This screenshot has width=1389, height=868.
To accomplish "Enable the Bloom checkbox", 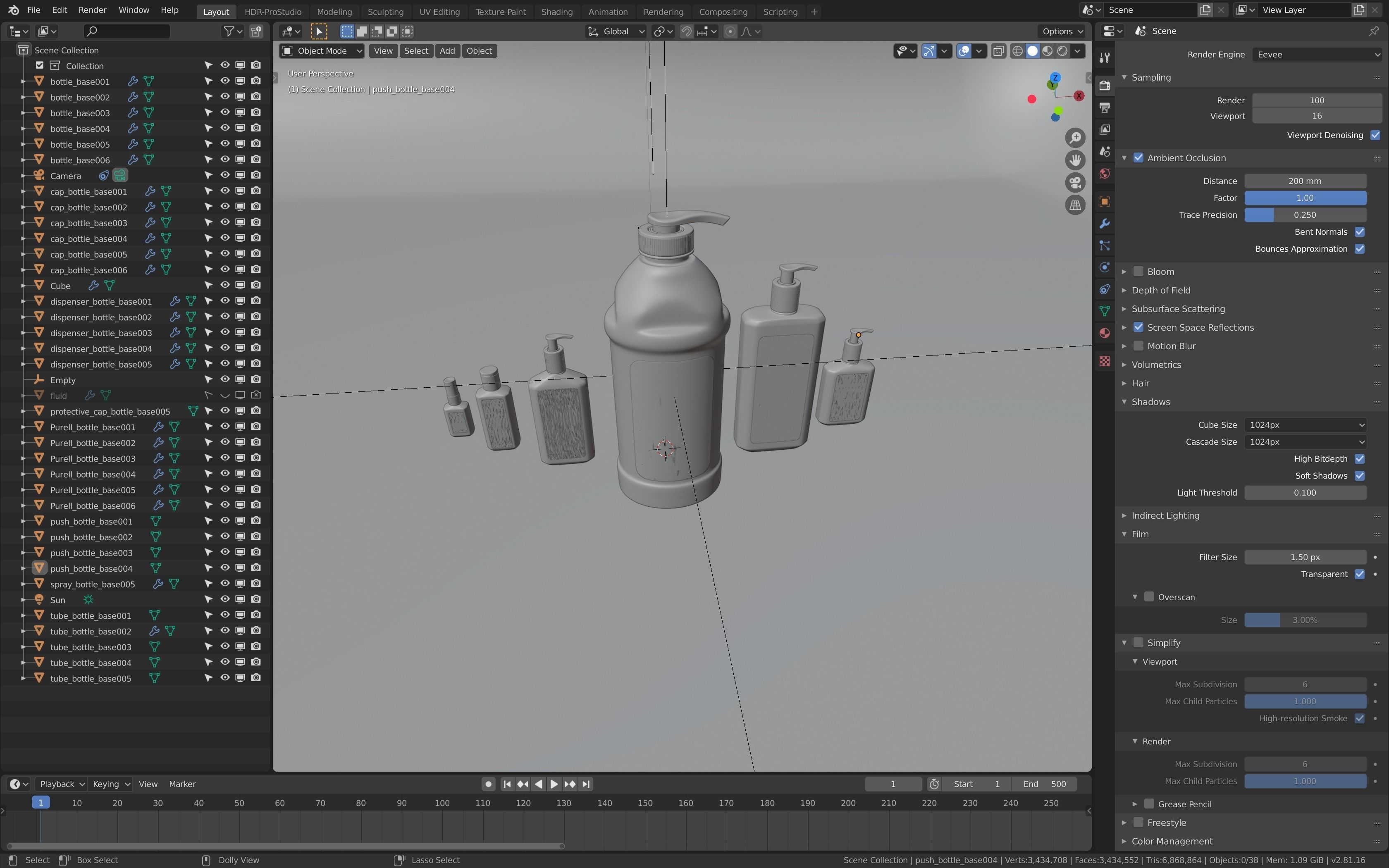I will click(x=1138, y=272).
